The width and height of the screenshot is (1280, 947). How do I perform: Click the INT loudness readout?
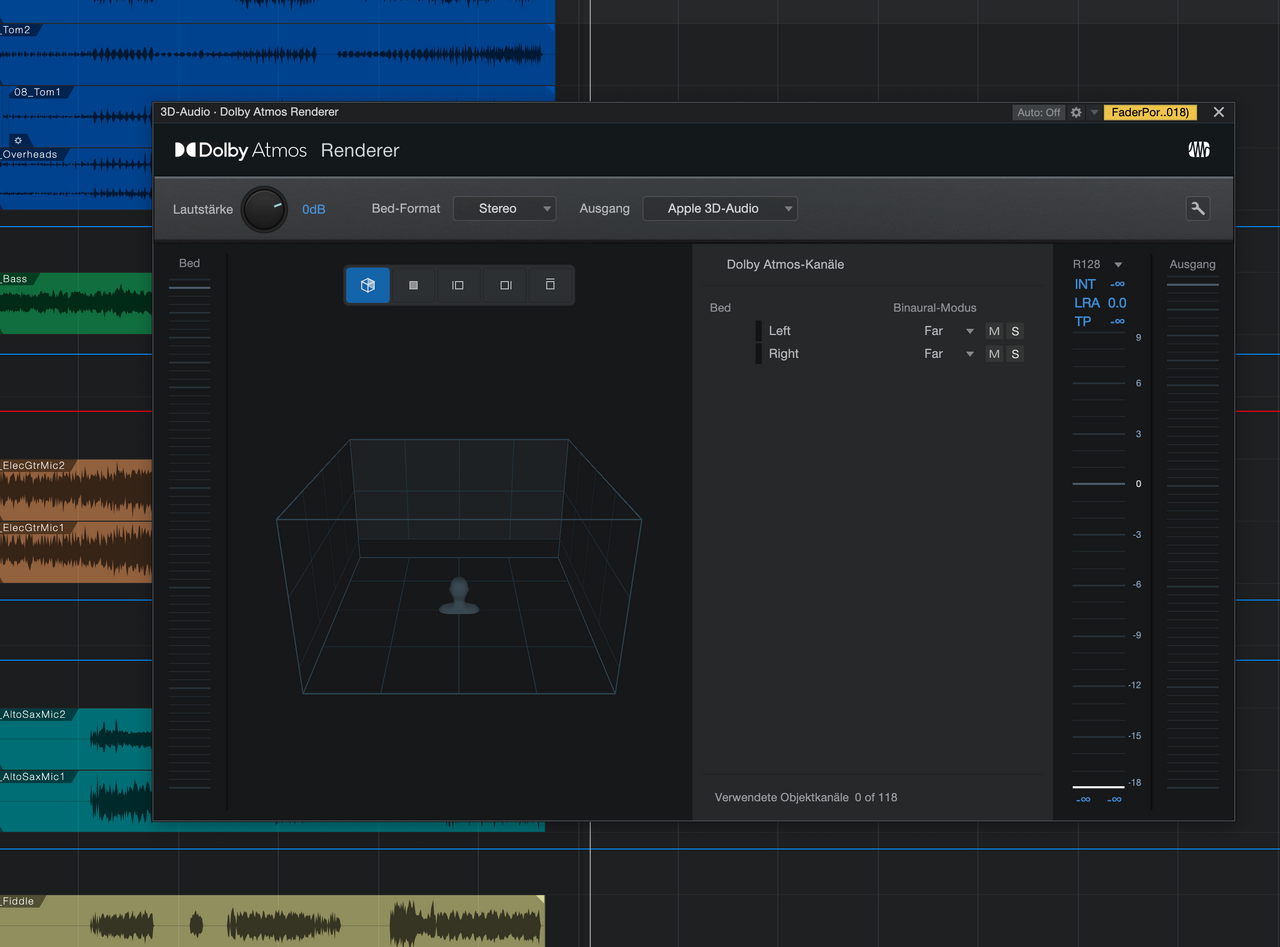[1100, 284]
